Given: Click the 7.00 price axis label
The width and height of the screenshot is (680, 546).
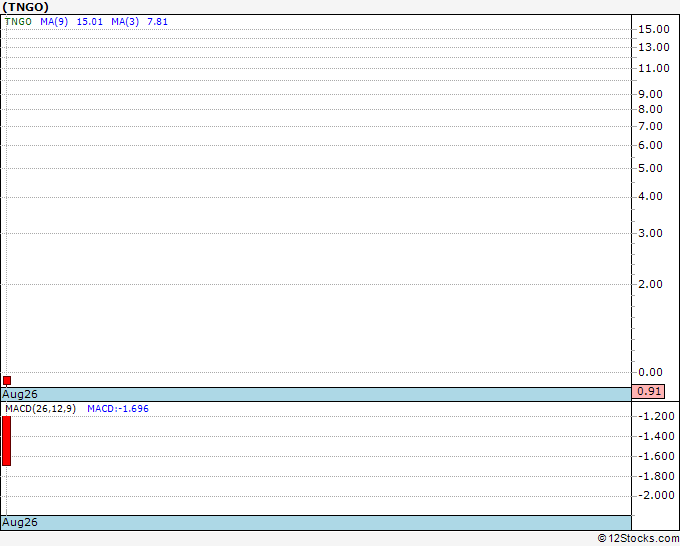Looking at the screenshot, I should click(x=651, y=127).
